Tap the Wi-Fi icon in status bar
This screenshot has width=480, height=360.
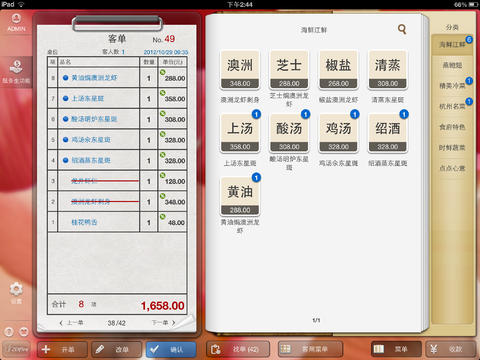(x=21, y=5)
